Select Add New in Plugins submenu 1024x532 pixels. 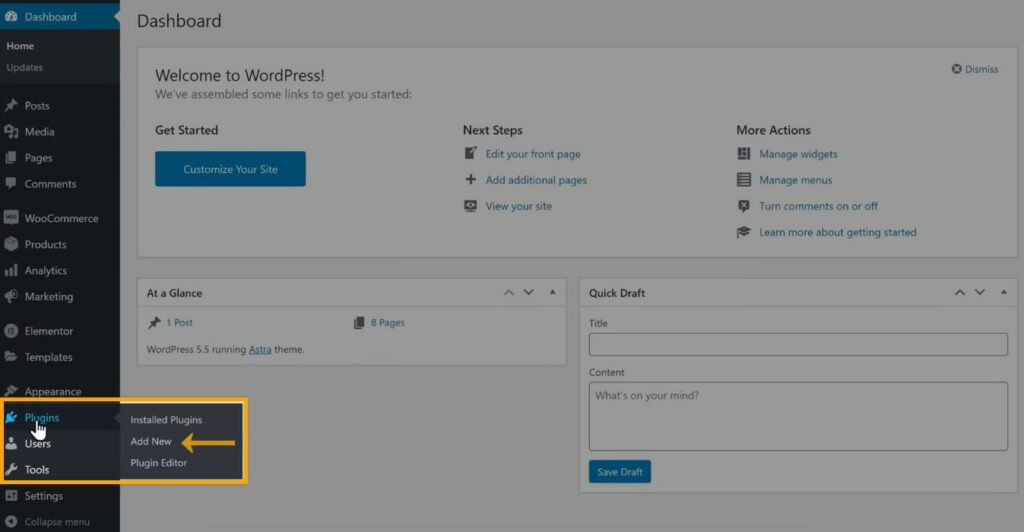(151, 441)
